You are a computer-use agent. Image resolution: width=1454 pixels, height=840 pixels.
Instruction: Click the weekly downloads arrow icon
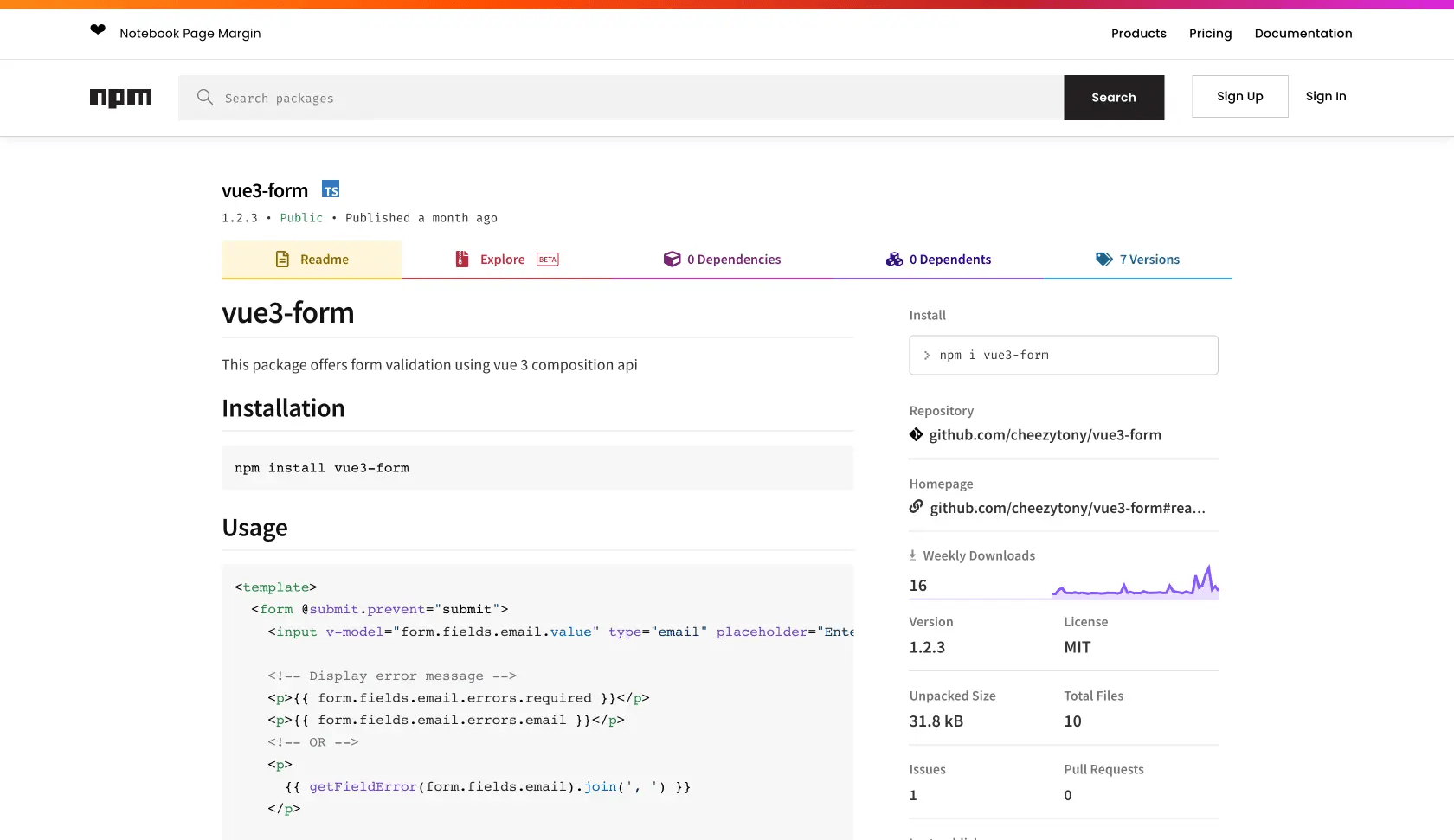pyautogui.click(x=912, y=555)
